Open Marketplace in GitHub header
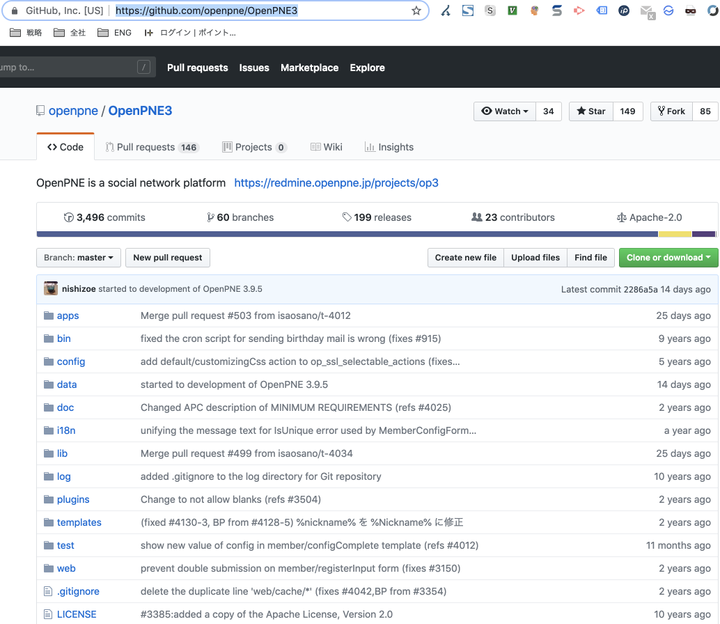This screenshot has height=624, width=720. pyautogui.click(x=309, y=67)
